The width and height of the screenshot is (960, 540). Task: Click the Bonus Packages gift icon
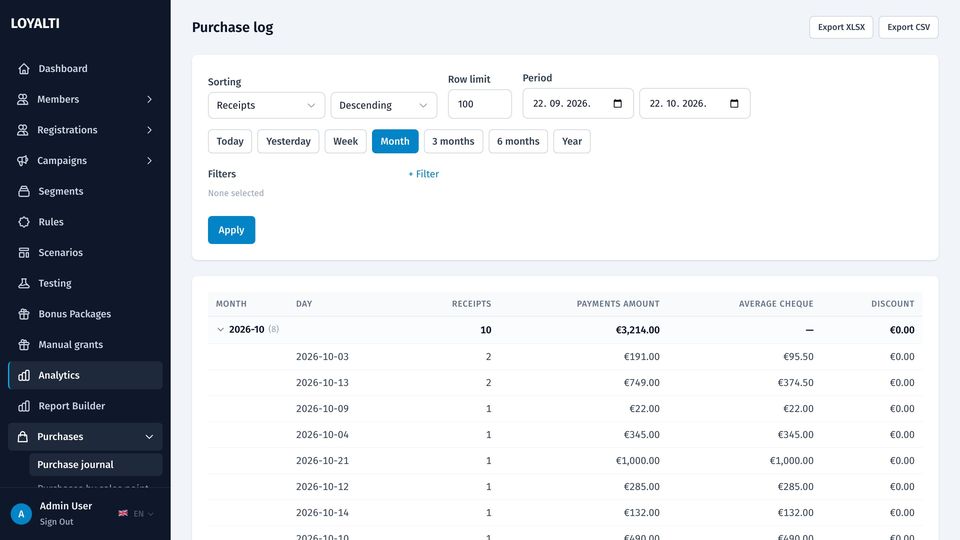click(24, 313)
